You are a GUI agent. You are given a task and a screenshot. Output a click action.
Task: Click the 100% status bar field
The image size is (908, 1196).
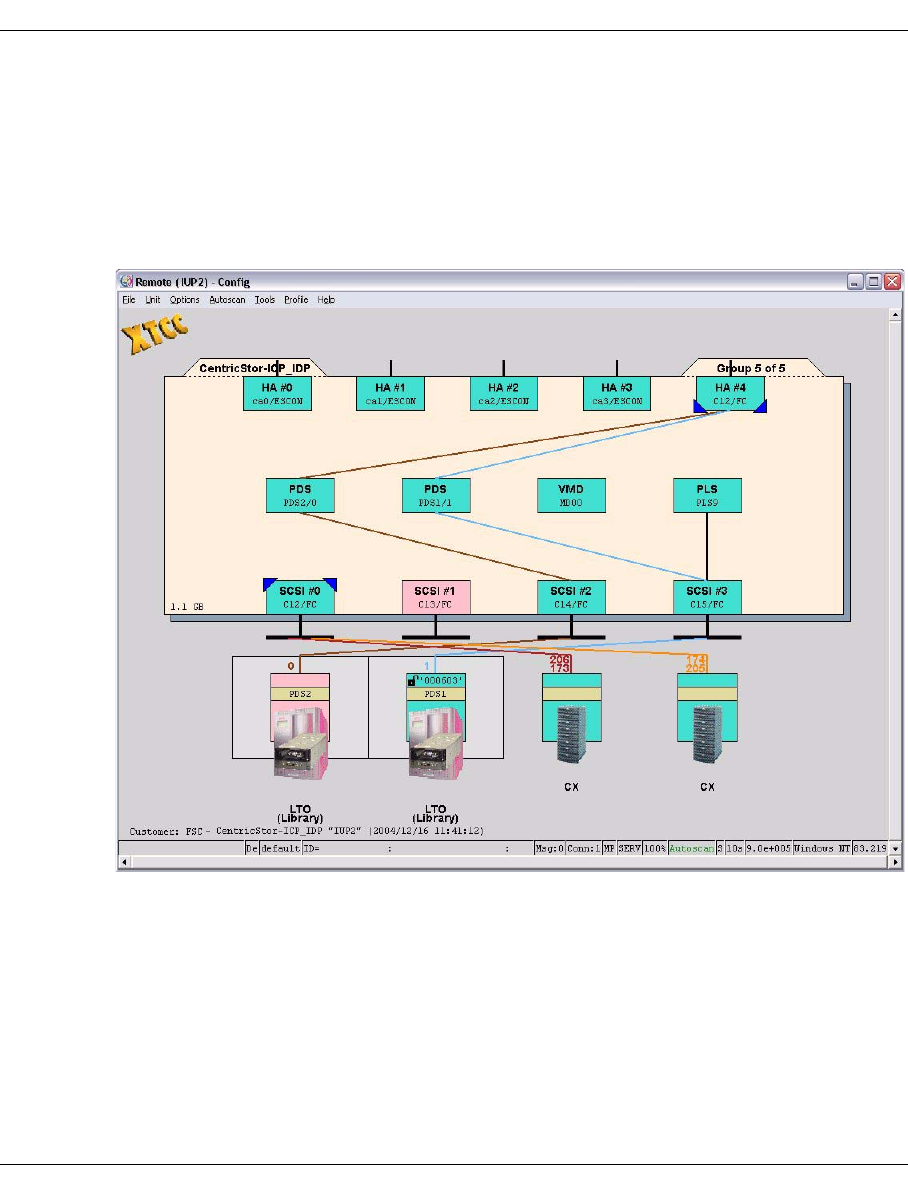pos(655,848)
